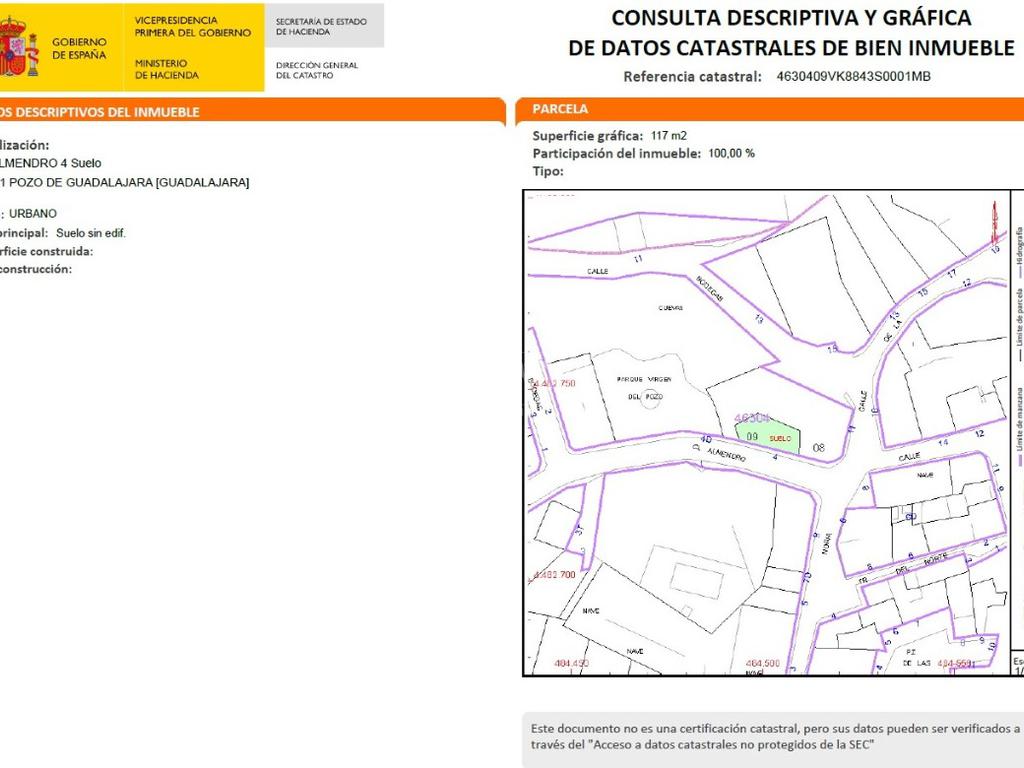Click the orange 'PARCELA' section header
The image size is (1024, 768).
[560, 109]
